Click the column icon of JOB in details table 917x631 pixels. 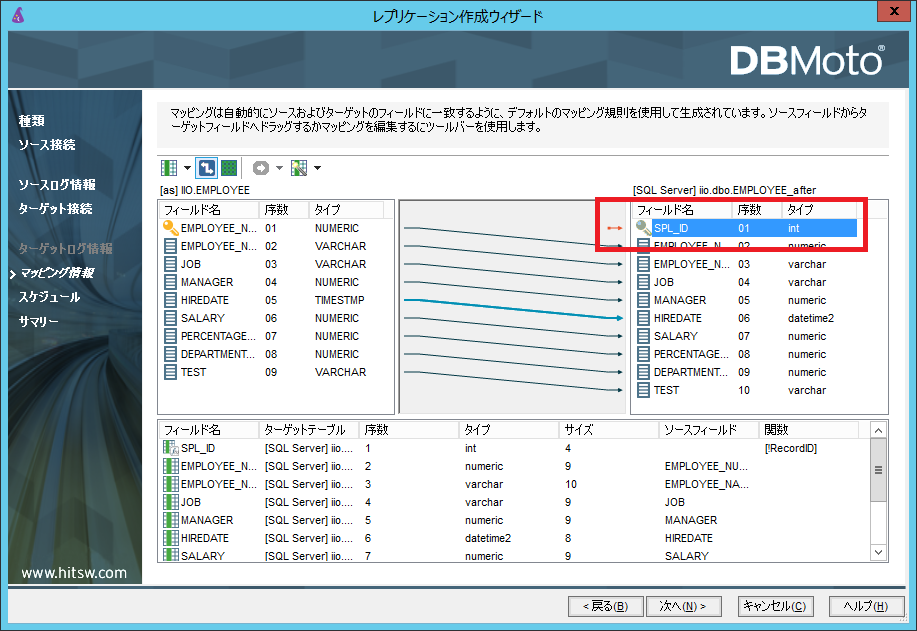(x=171, y=502)
